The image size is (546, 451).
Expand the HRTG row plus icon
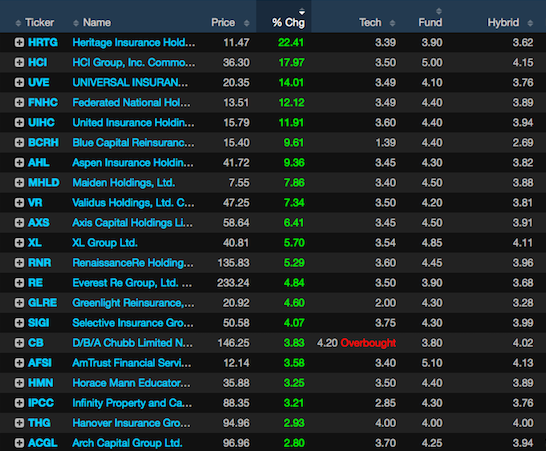coord(19,42)
